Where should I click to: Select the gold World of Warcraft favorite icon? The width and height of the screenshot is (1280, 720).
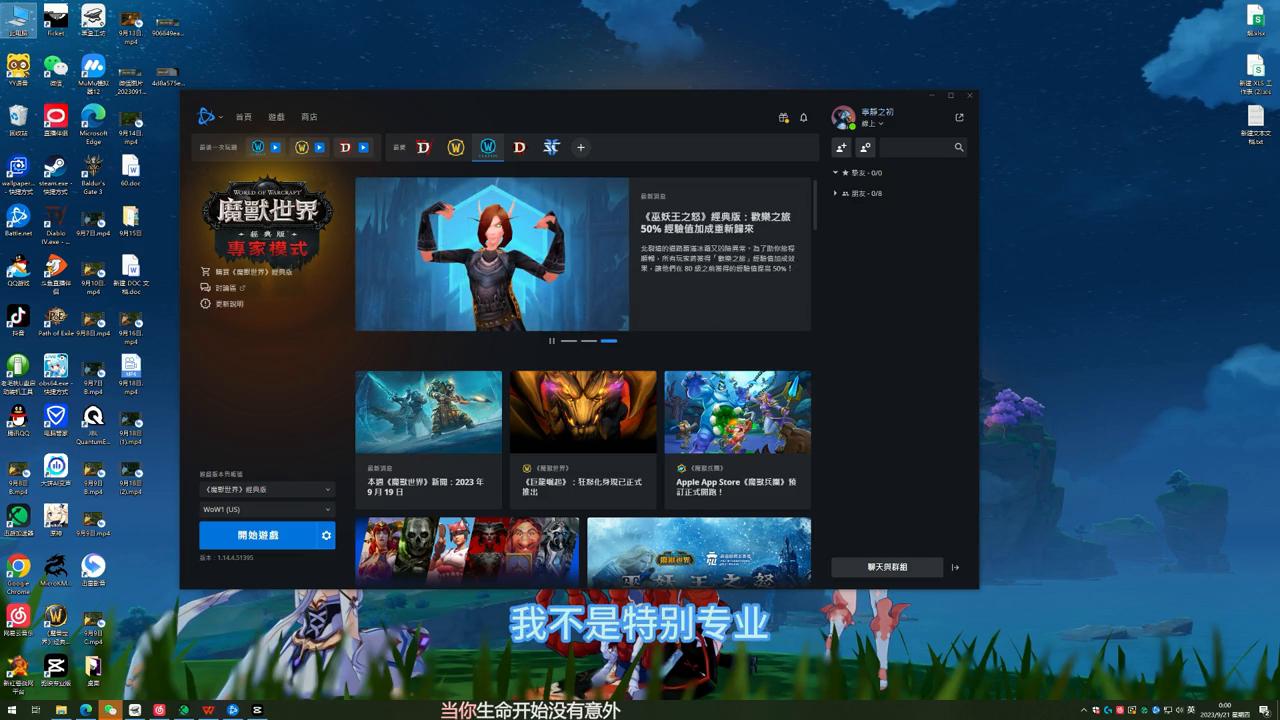coord(456,147)
